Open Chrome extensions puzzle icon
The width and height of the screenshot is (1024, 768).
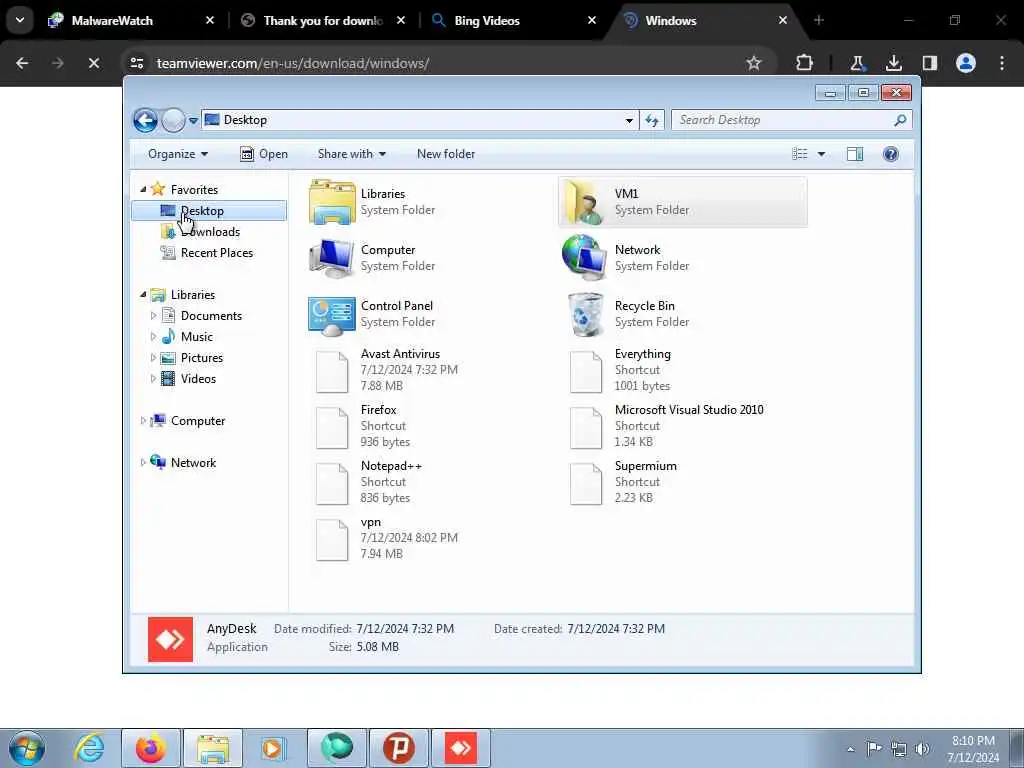point(805,63)
